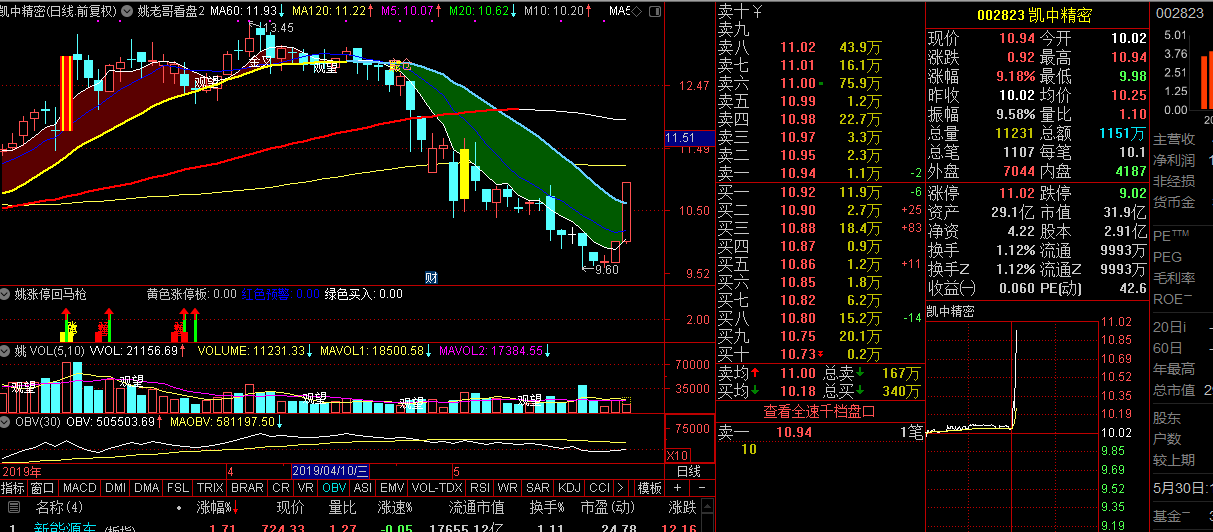Sort list by 换手% column
The width and height of the screenshot is (1213, 532).
548,507
